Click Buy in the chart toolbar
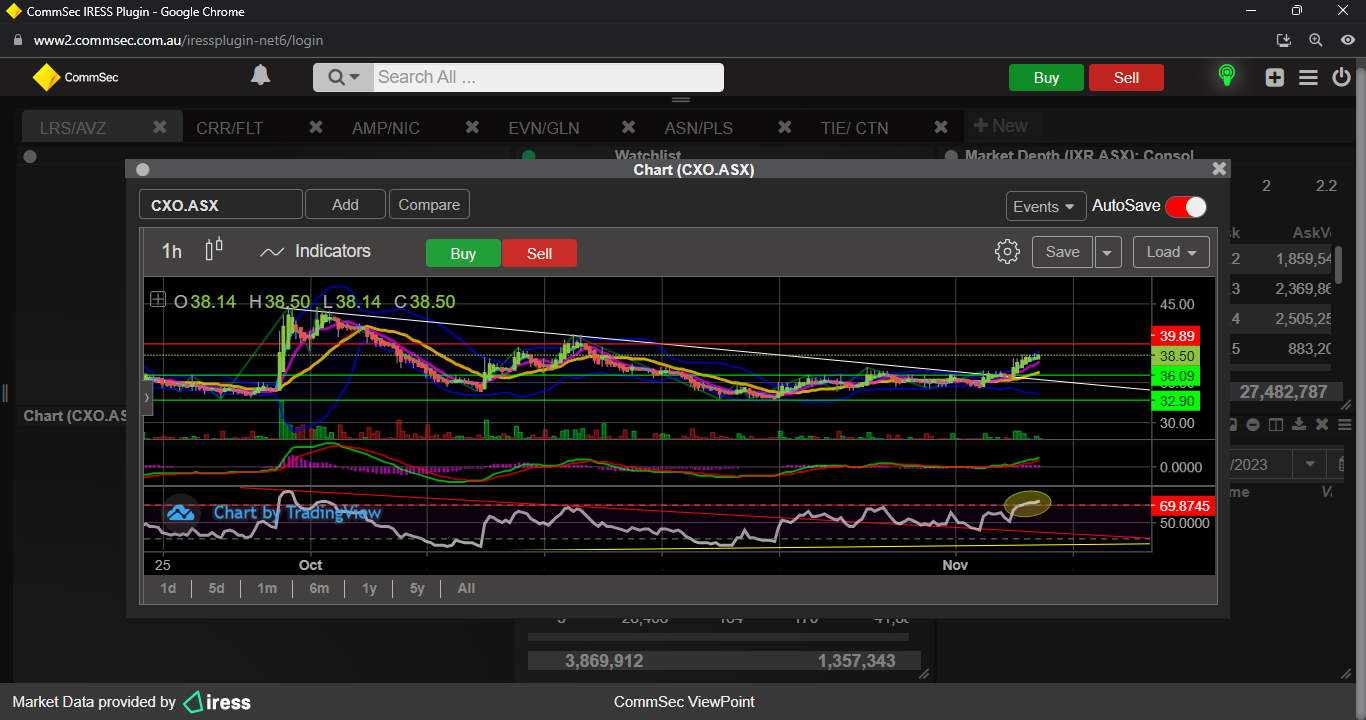The width and height of the screenshot is (1366, 720). click(463, 253)
